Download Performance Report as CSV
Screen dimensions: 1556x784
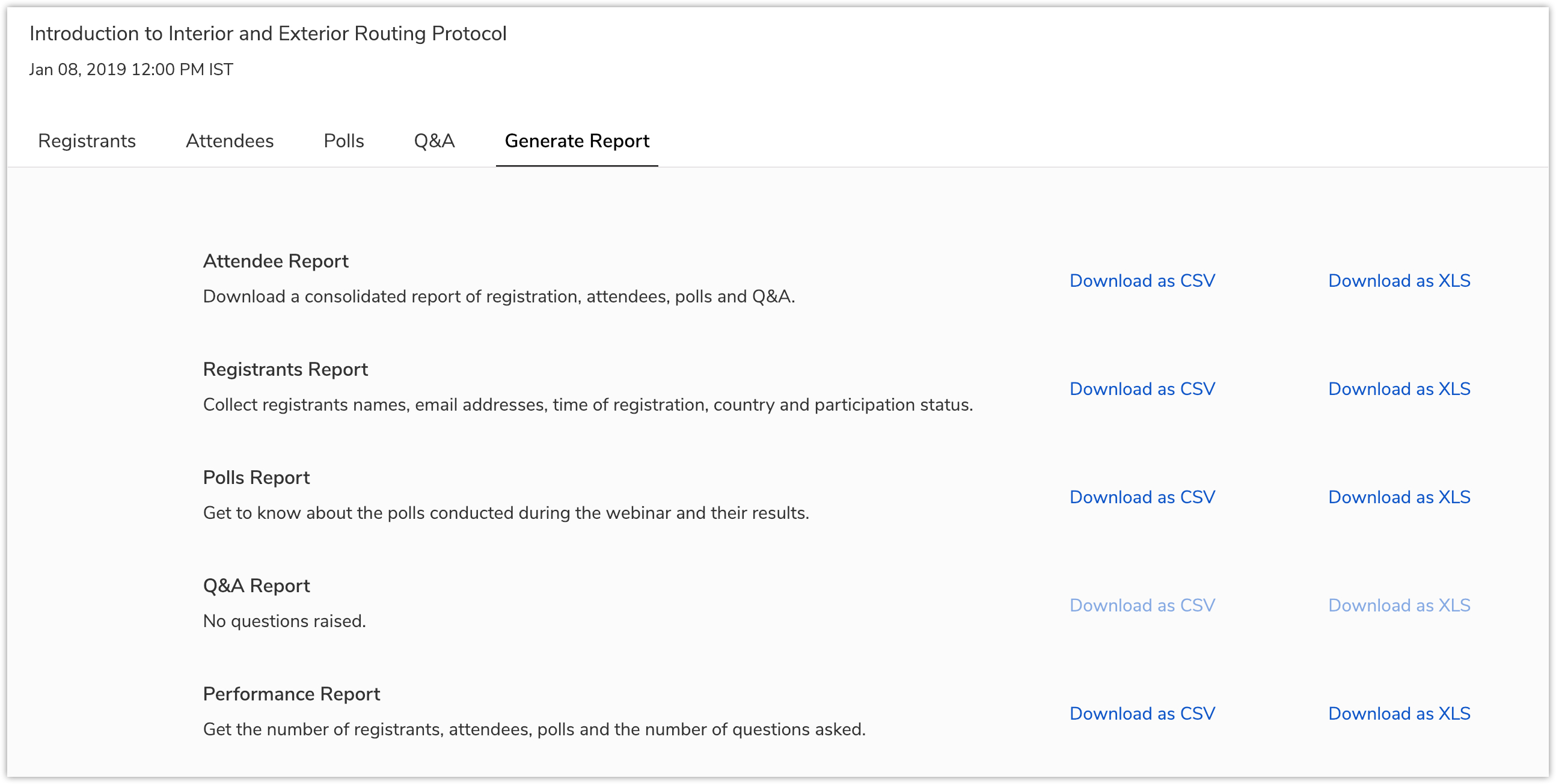click(x=1142, y=713)
